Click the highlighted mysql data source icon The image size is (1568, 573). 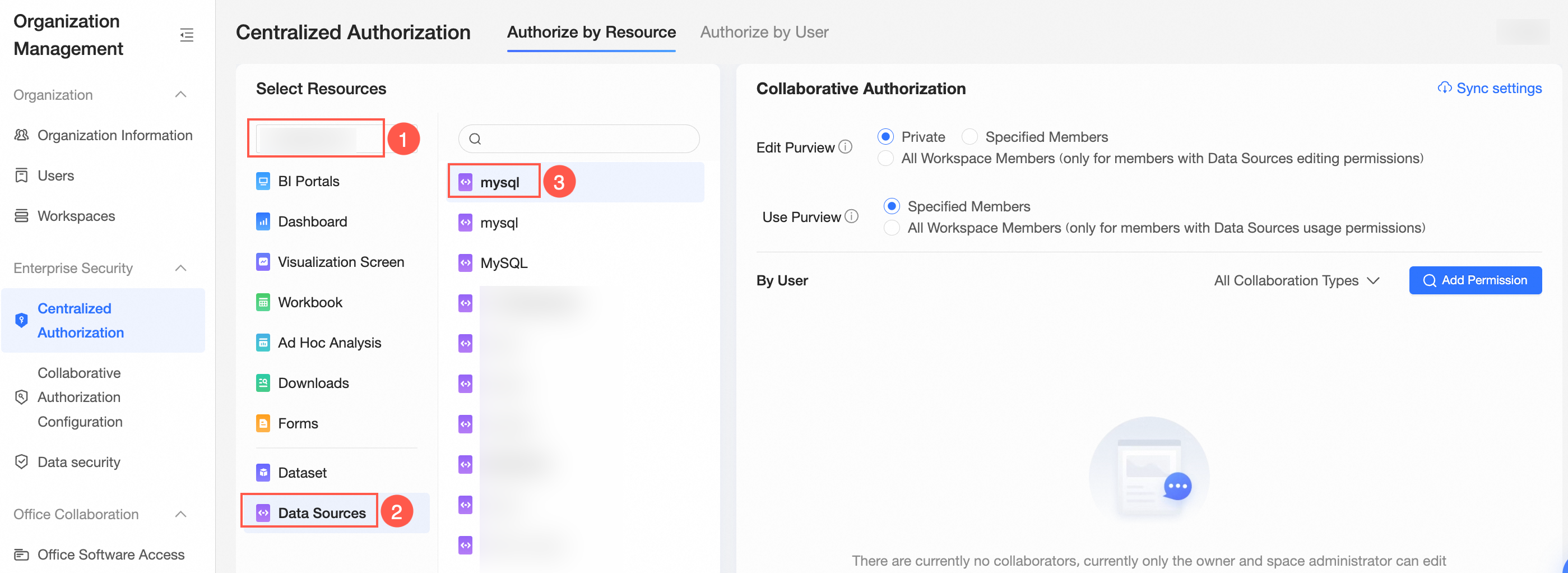coord(465,182)
